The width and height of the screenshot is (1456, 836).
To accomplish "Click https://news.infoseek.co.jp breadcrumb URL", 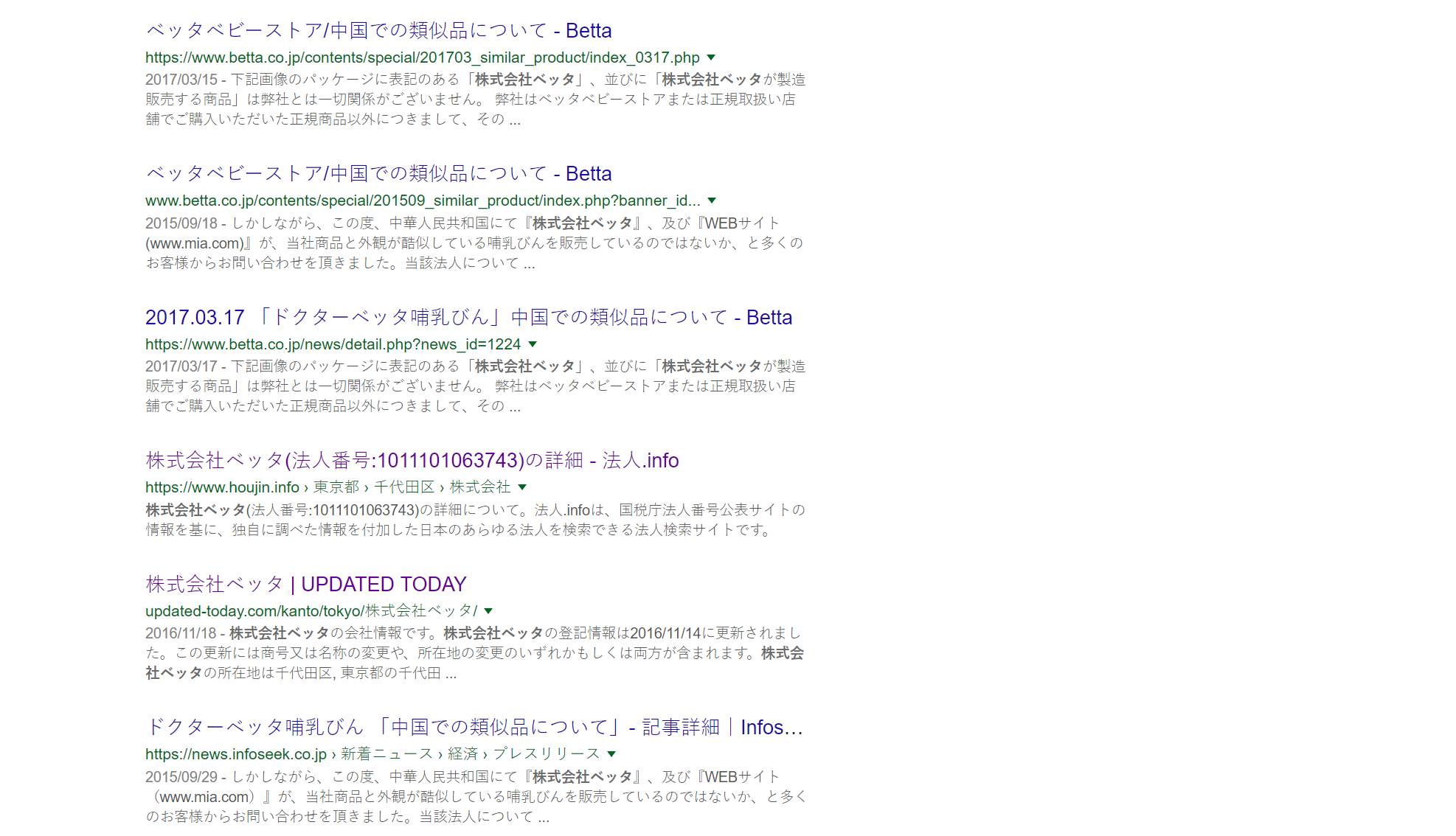I will [235, 754].
